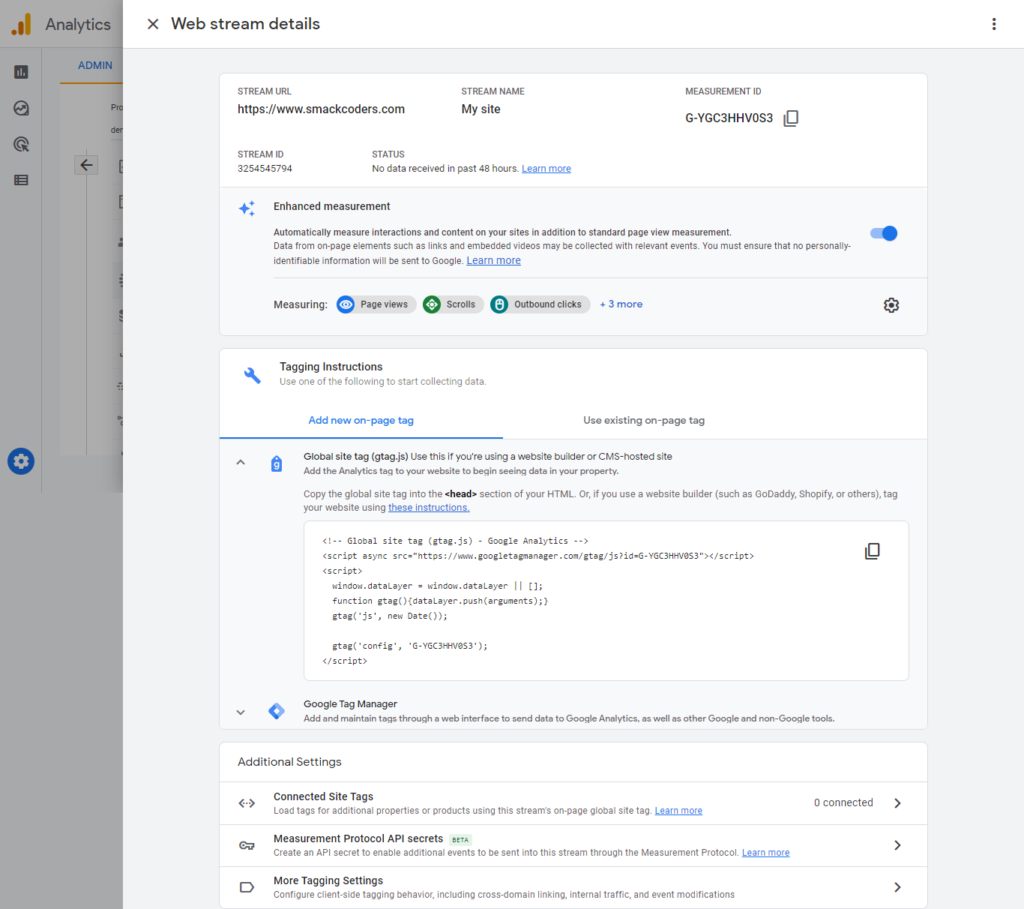Click the Enhanced measurement sparkle icon
The width and height of the screenshot is (1024, 909).
[x=247, y=208]
